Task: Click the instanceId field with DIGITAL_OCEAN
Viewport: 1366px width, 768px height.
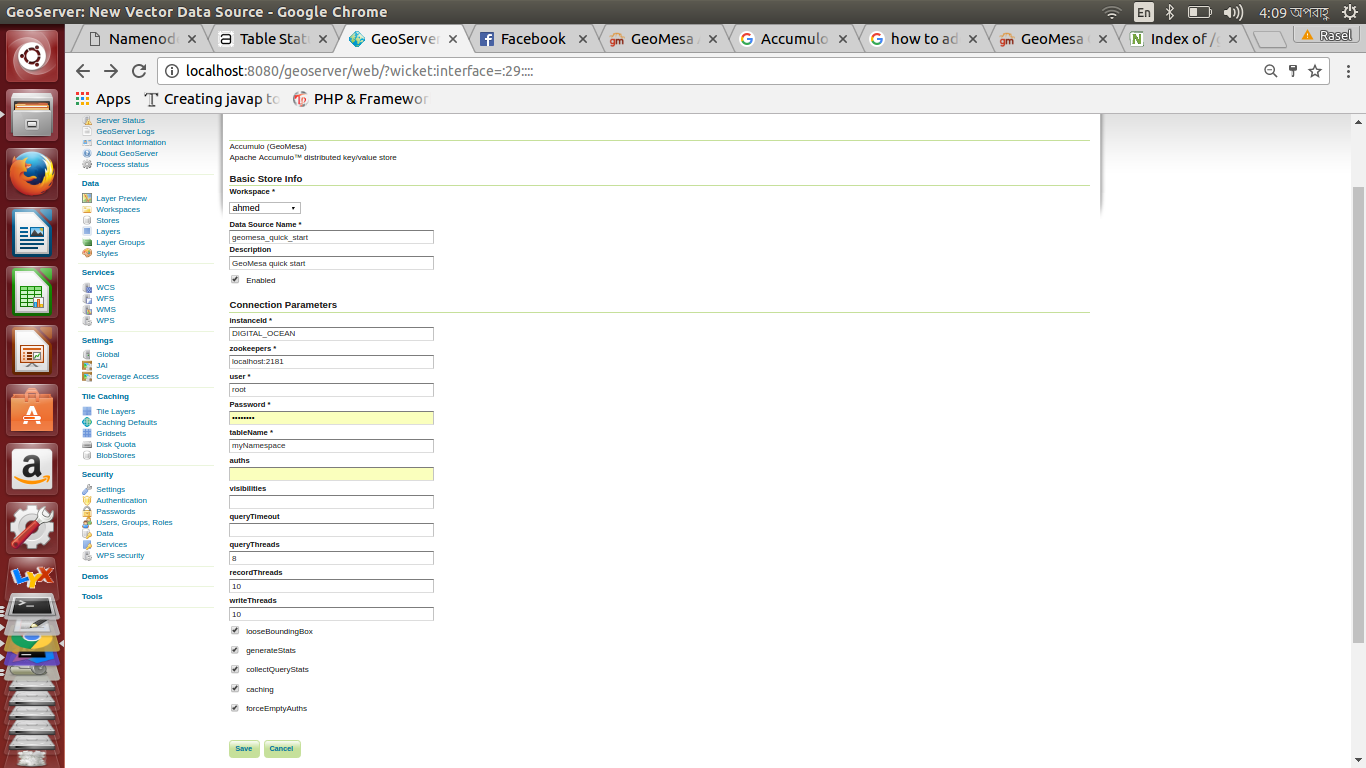Action: point(331,334)
